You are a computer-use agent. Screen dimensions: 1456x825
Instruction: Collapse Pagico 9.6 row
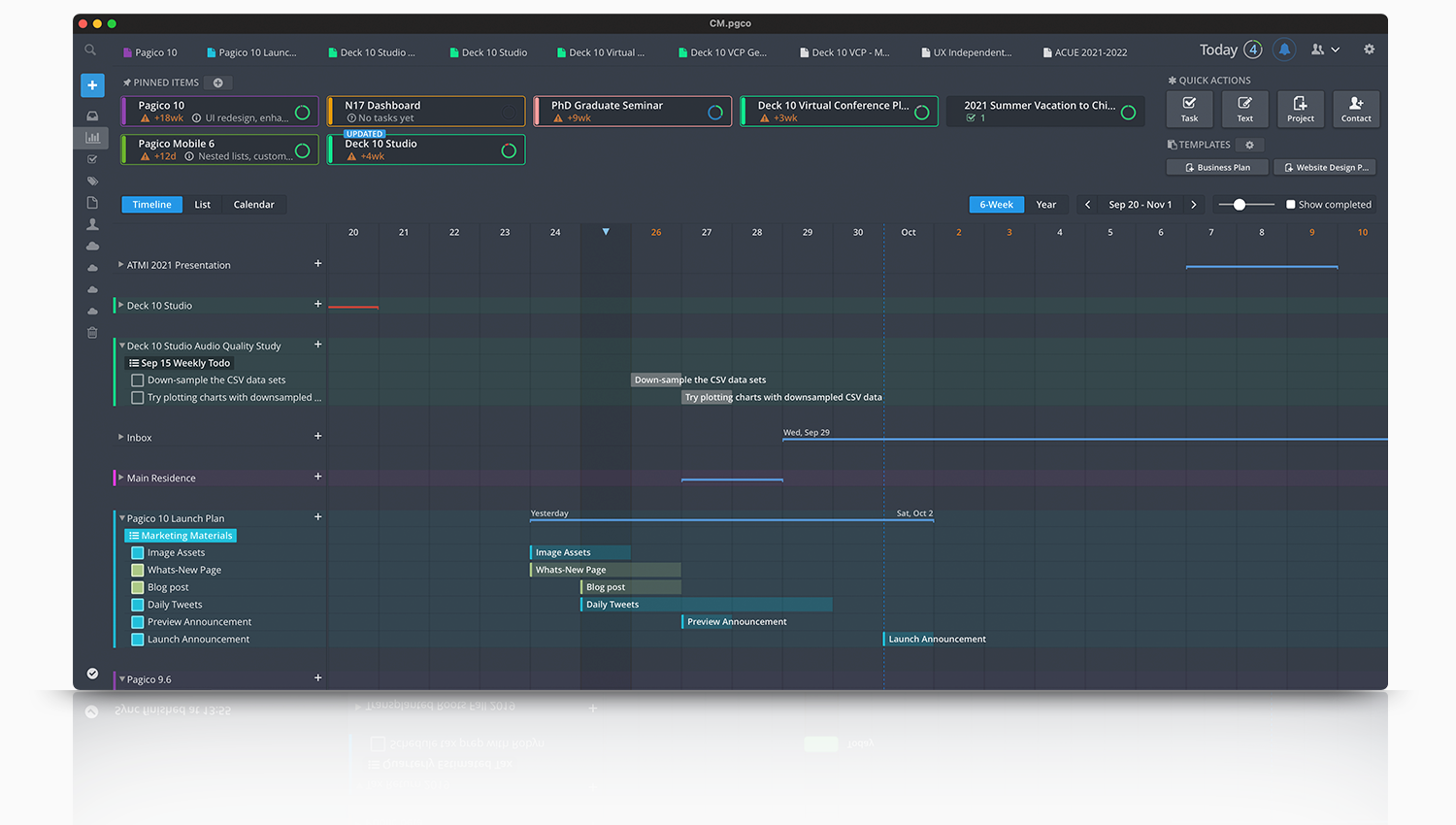click(121, 679)
